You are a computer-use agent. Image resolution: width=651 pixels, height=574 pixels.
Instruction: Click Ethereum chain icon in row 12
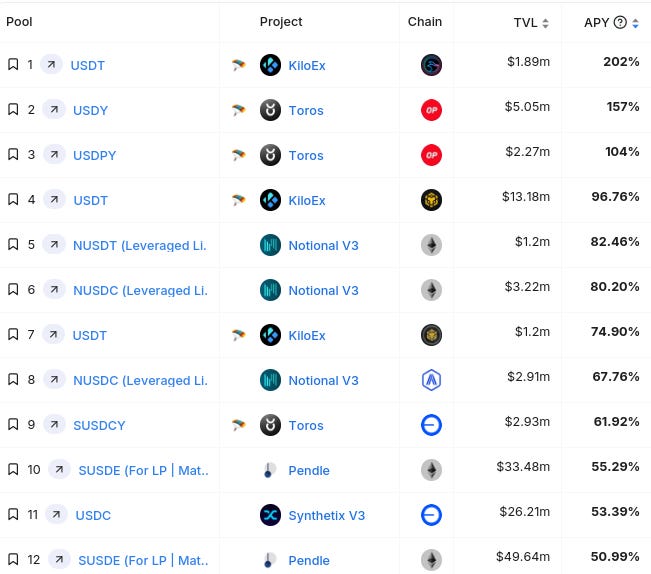pos(431,560)
